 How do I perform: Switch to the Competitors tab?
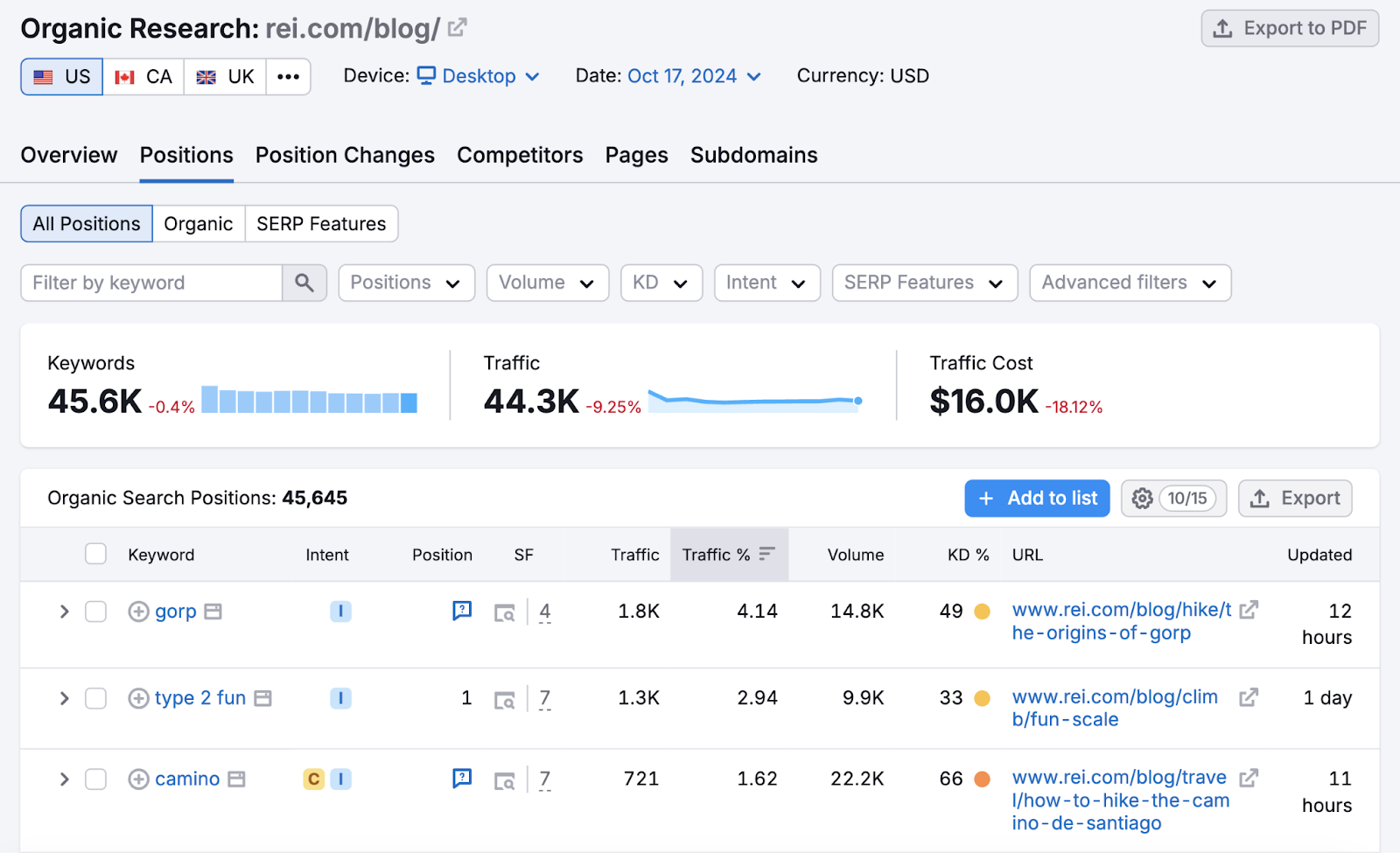pyautogui.click(x=520, y=155)
